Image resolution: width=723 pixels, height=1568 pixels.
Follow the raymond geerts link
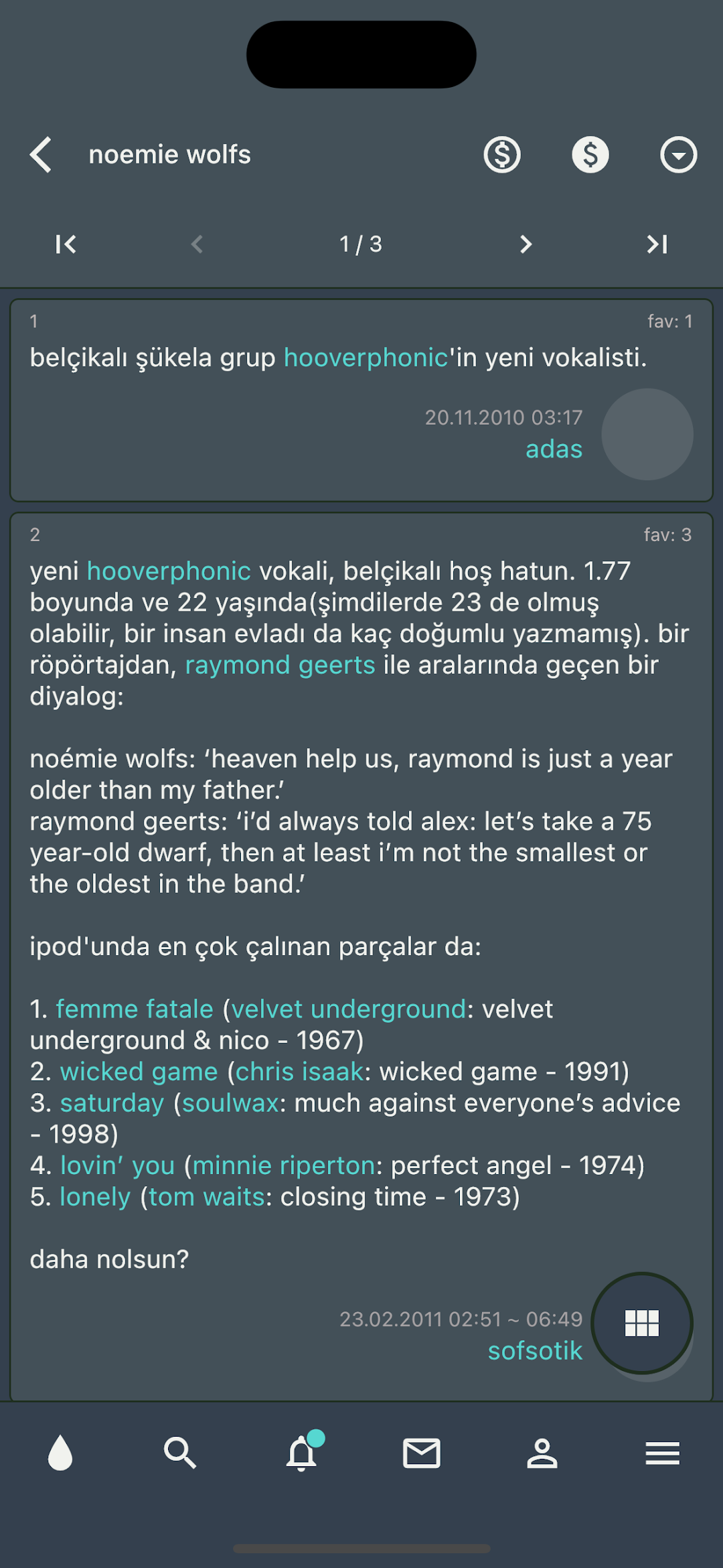(280, 665)
